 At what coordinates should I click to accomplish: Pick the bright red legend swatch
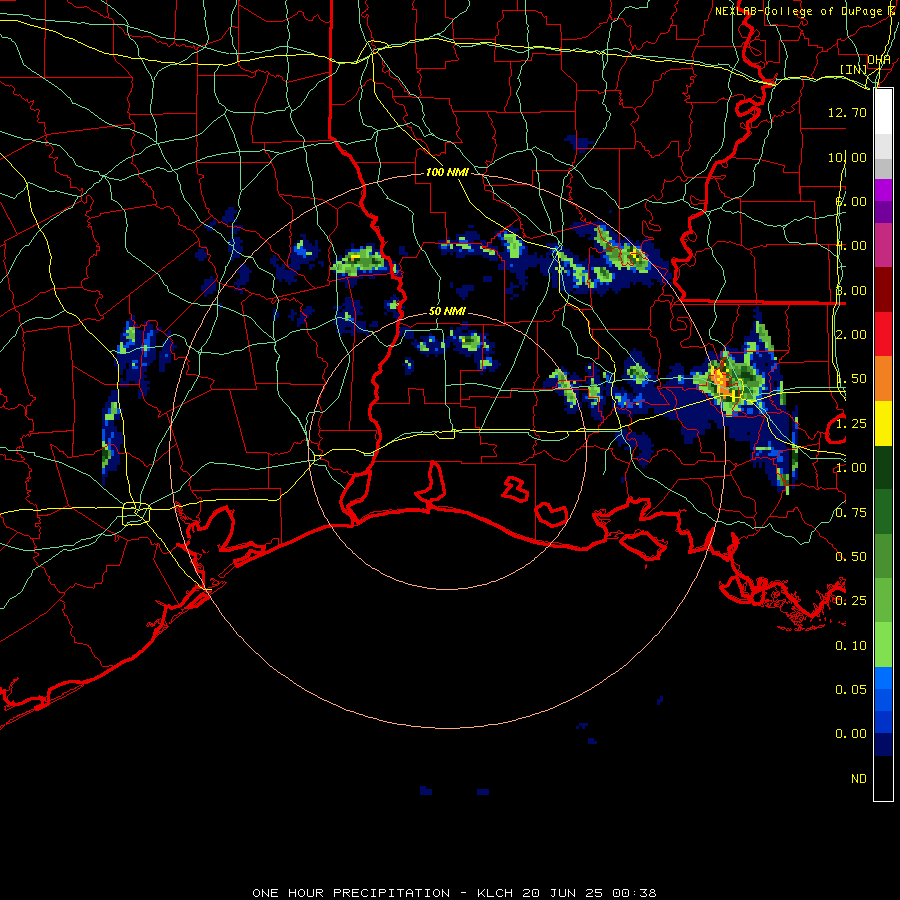883,334
